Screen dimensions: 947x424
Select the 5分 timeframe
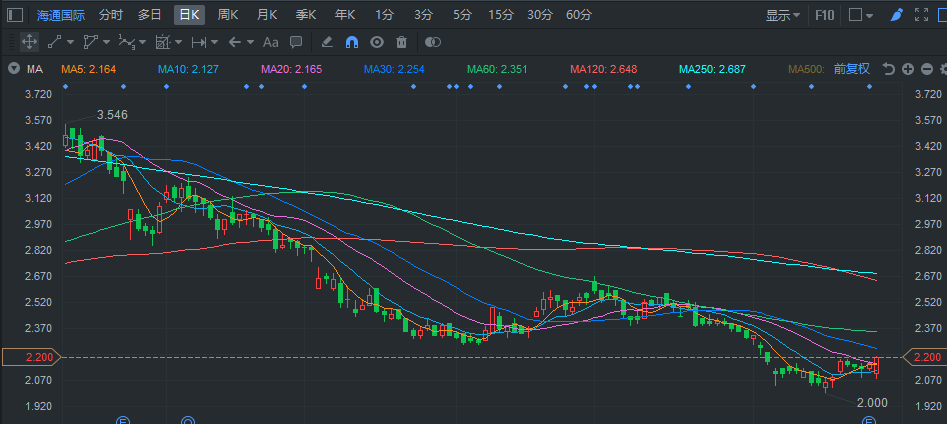(462, 15)
